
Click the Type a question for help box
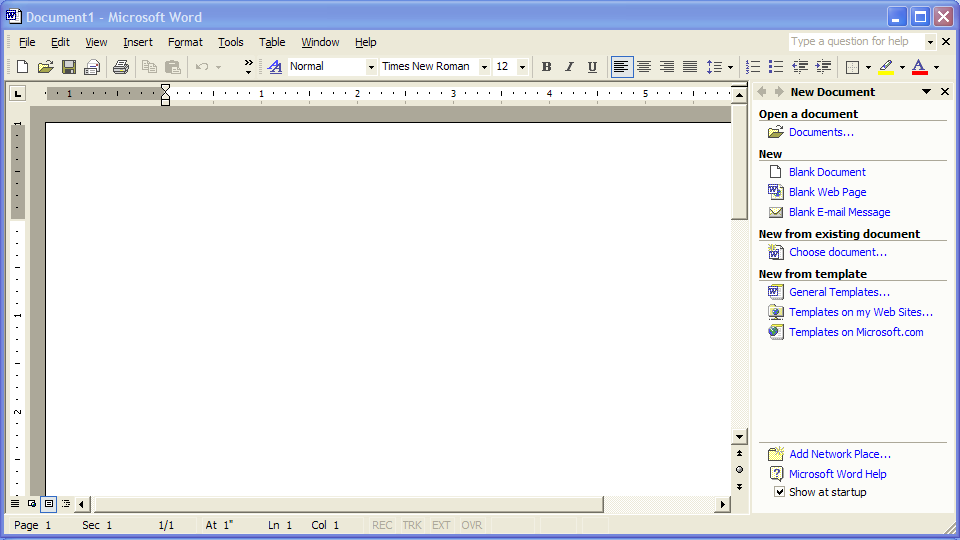coord(855,42)
